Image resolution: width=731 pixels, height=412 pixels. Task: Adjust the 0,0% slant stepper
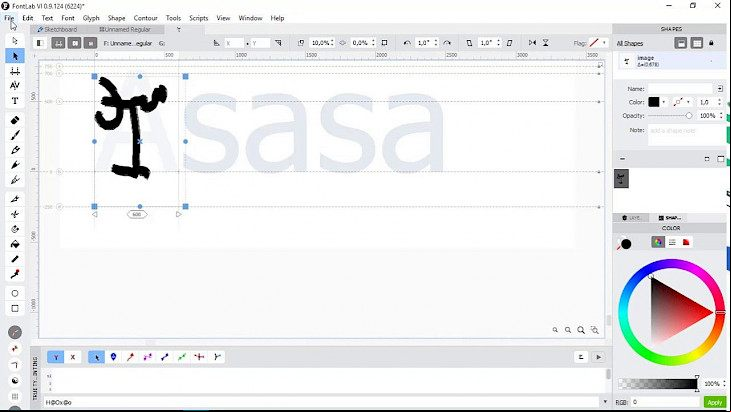point(373,43)
